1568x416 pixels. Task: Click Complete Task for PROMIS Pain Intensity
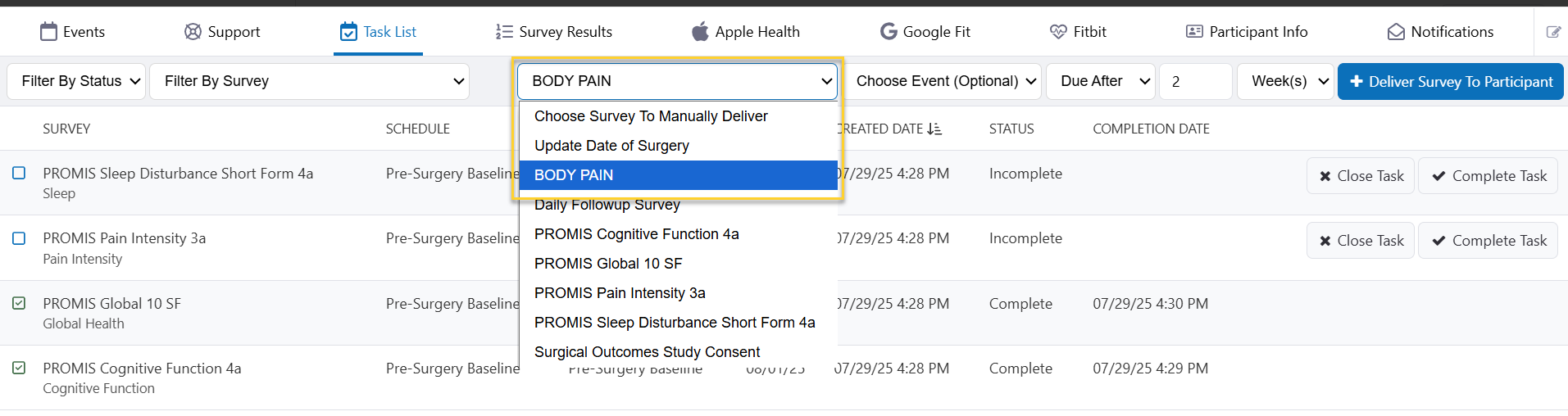click(x=1488, y=241)
